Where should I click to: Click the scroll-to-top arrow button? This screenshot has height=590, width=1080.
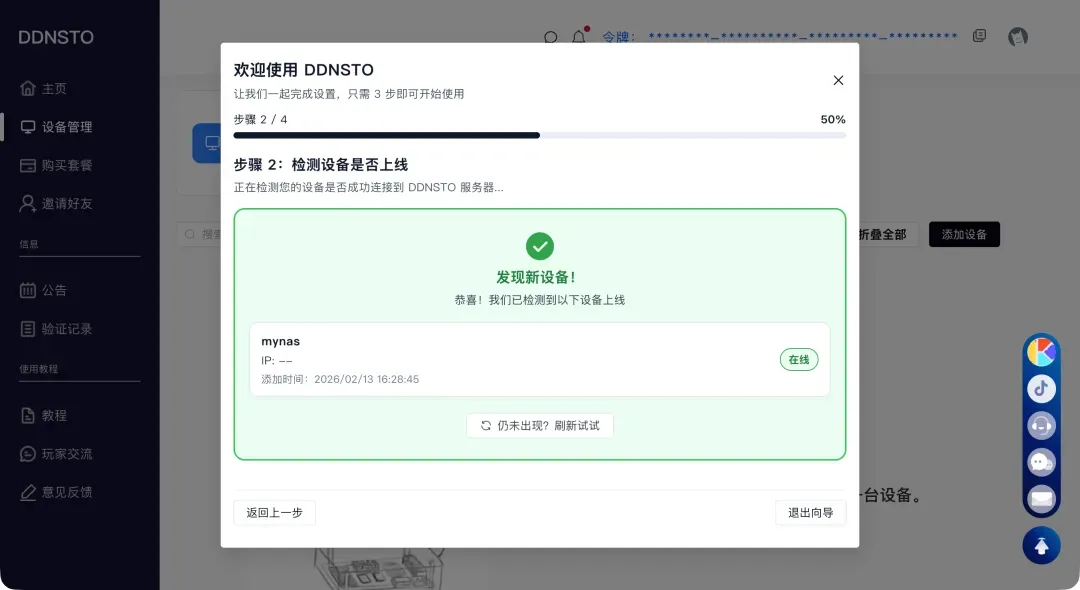(x=1041, y=545)
